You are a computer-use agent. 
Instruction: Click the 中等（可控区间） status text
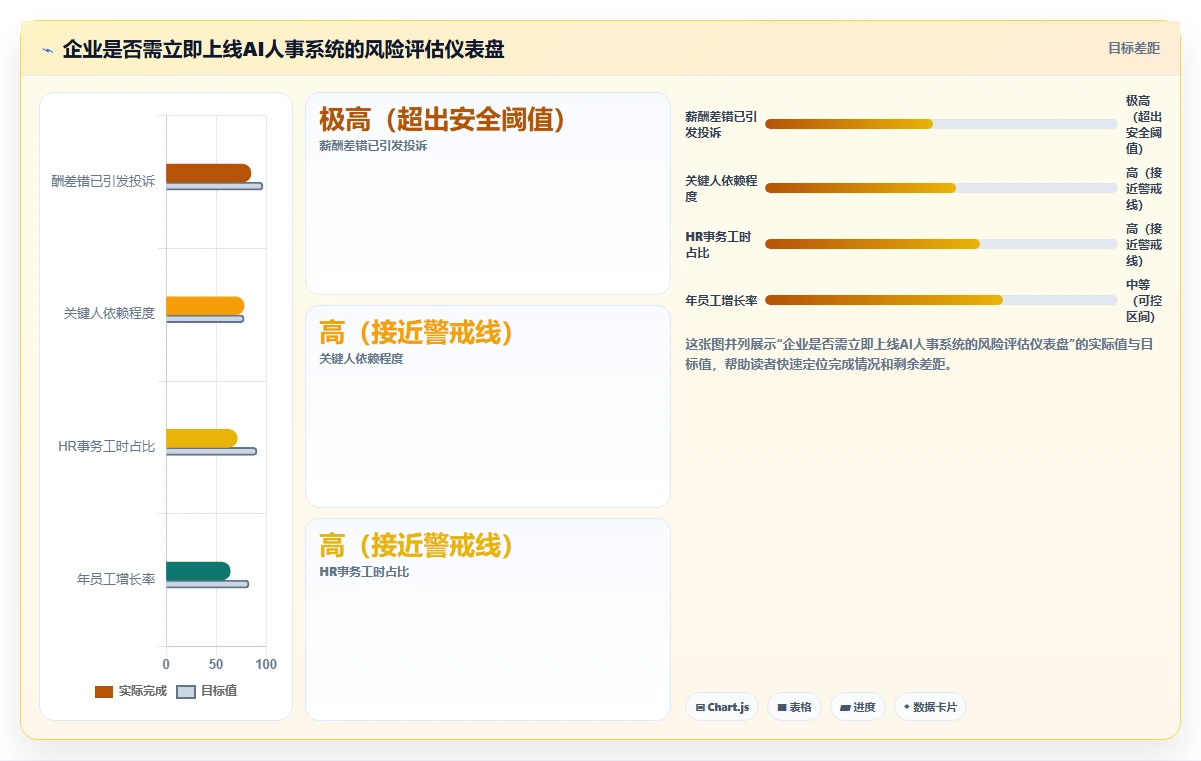[x=1141, y=301]
